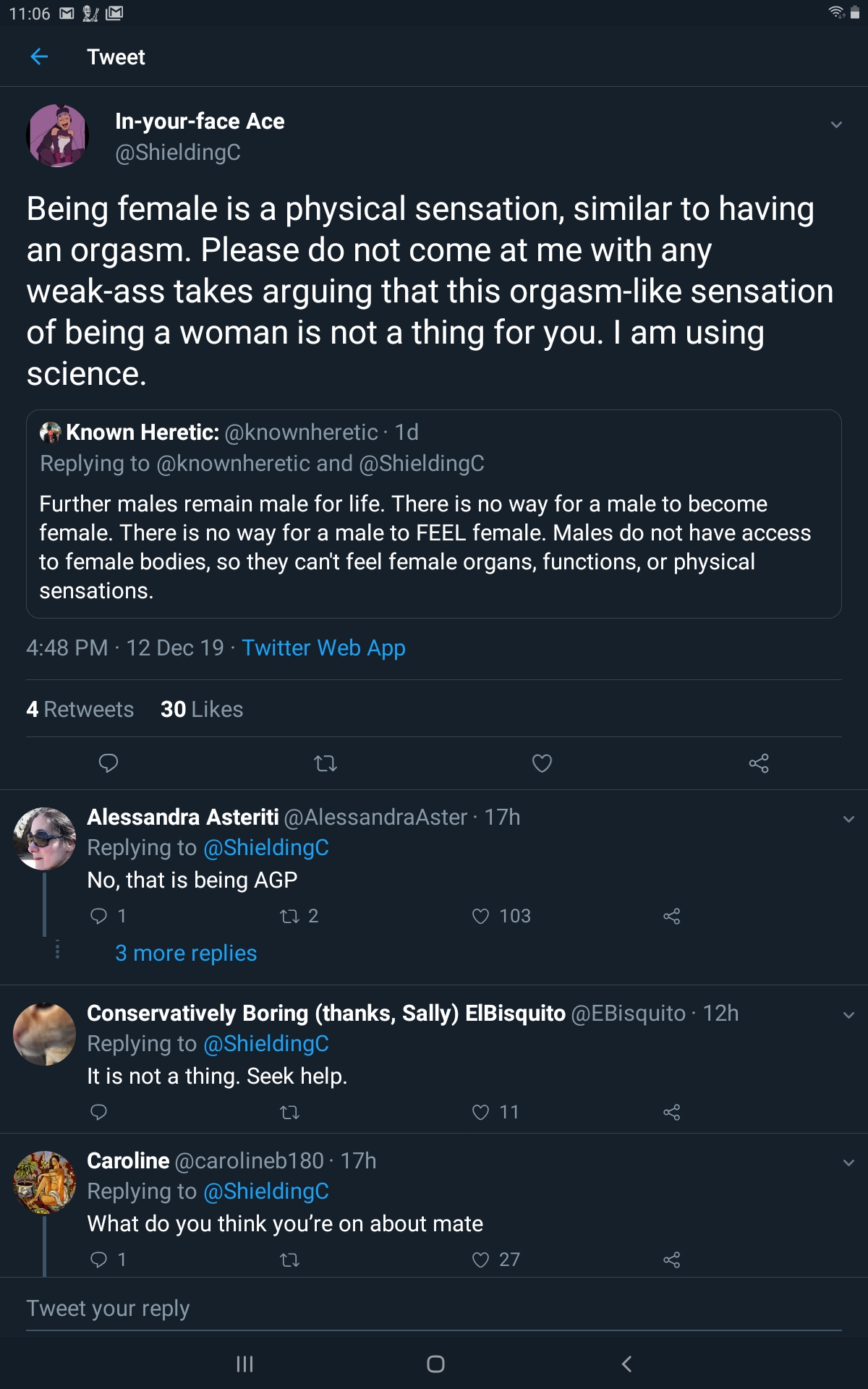This screenshot has width=868, height=1389.
Task: Open reply to Caroline's tweet
Action: tap(99, 1260)
